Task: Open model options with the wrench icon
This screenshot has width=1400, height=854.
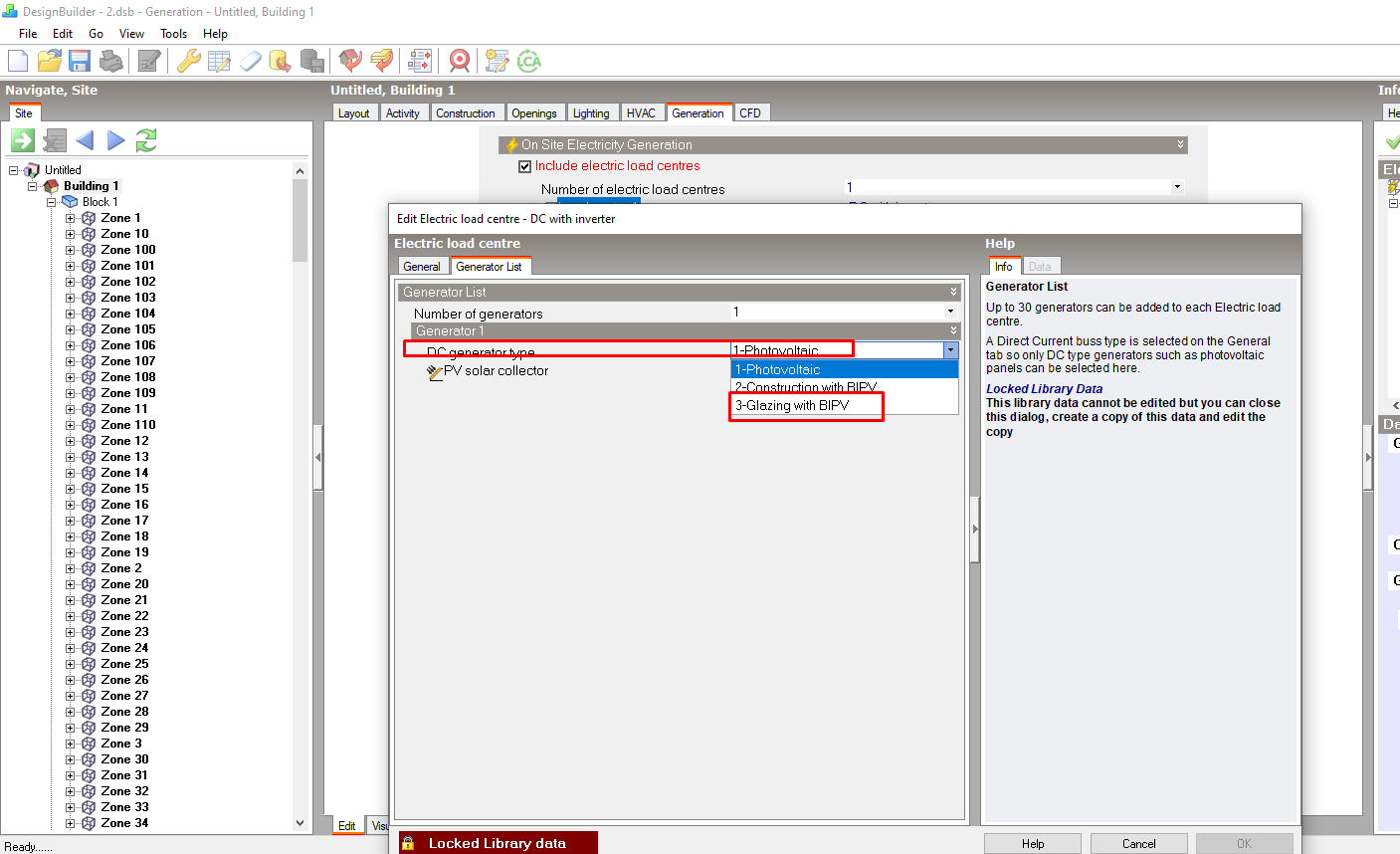Action: pyautogui.click(x=188, y=61)
